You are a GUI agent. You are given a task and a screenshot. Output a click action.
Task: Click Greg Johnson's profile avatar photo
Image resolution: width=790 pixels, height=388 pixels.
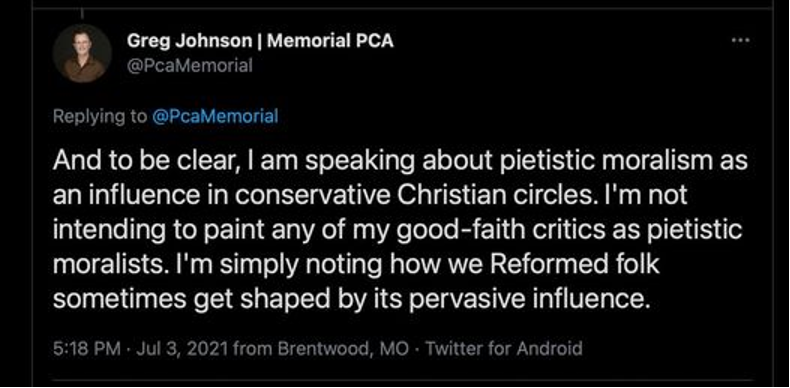point(82,53)
